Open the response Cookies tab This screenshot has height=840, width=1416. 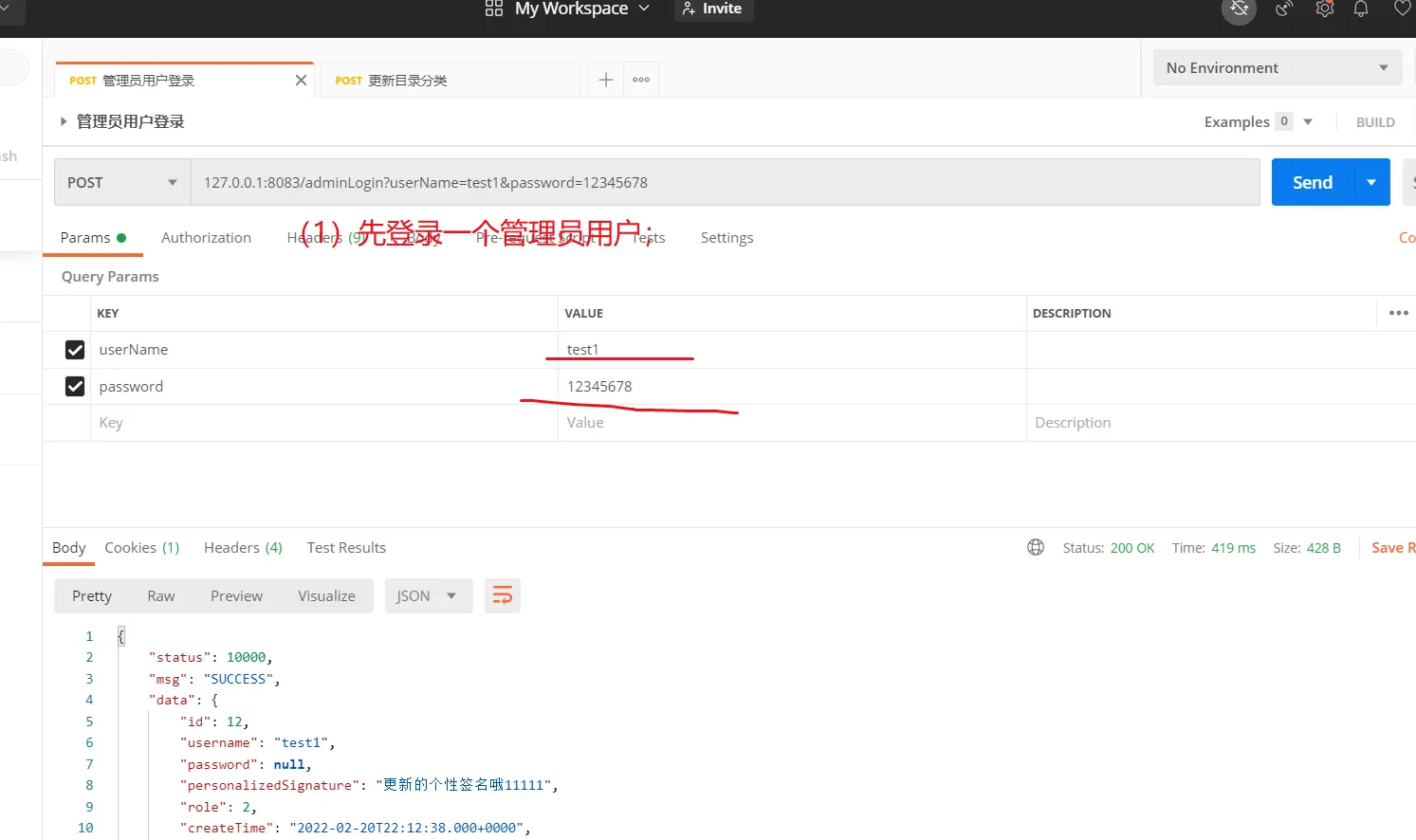(141, 547)
